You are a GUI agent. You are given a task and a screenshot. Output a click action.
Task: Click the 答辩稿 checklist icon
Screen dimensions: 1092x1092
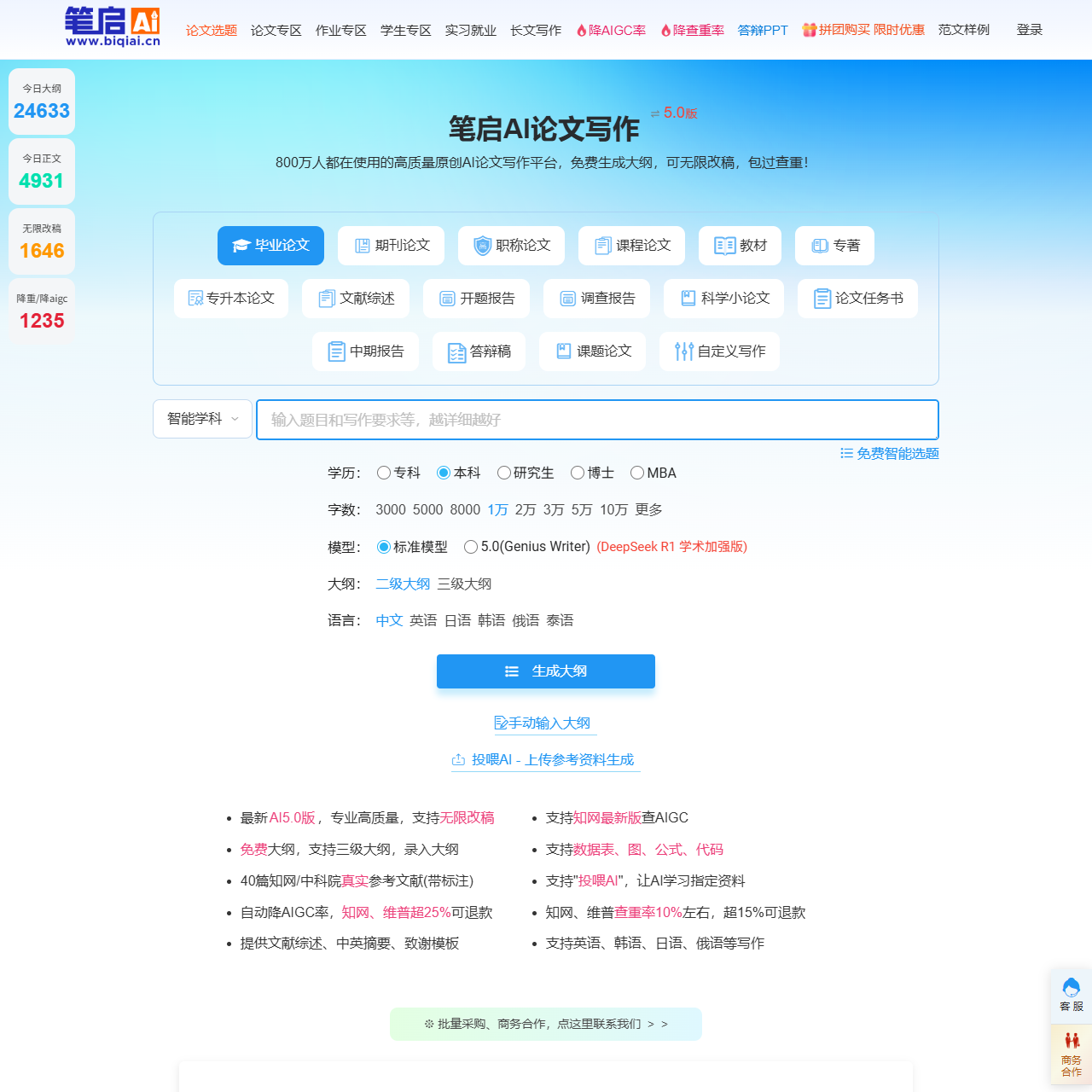[x=456, y=351]
